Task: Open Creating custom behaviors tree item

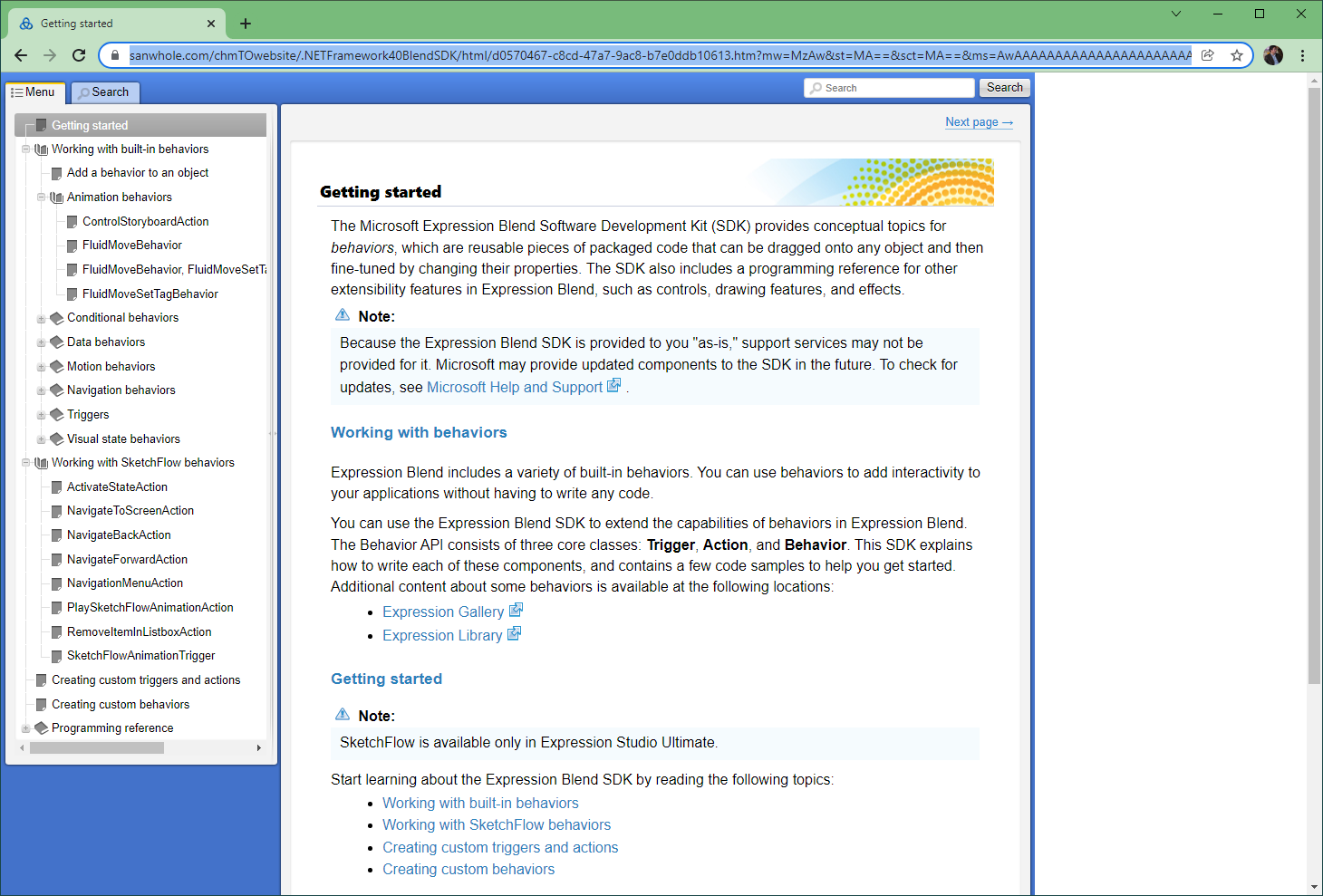Action: tap(121, 705)
